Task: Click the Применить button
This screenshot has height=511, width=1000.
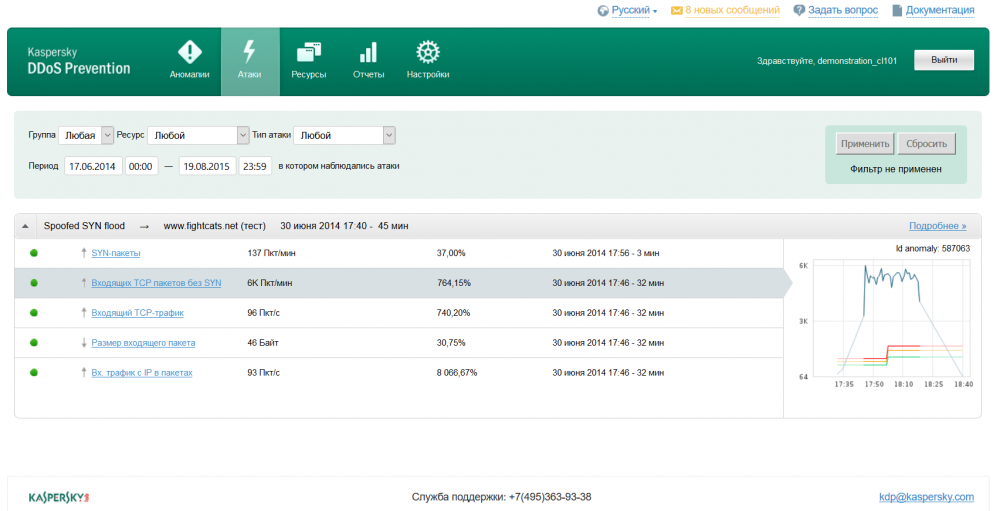Action: pyautogui.click(x=865, y=144)
